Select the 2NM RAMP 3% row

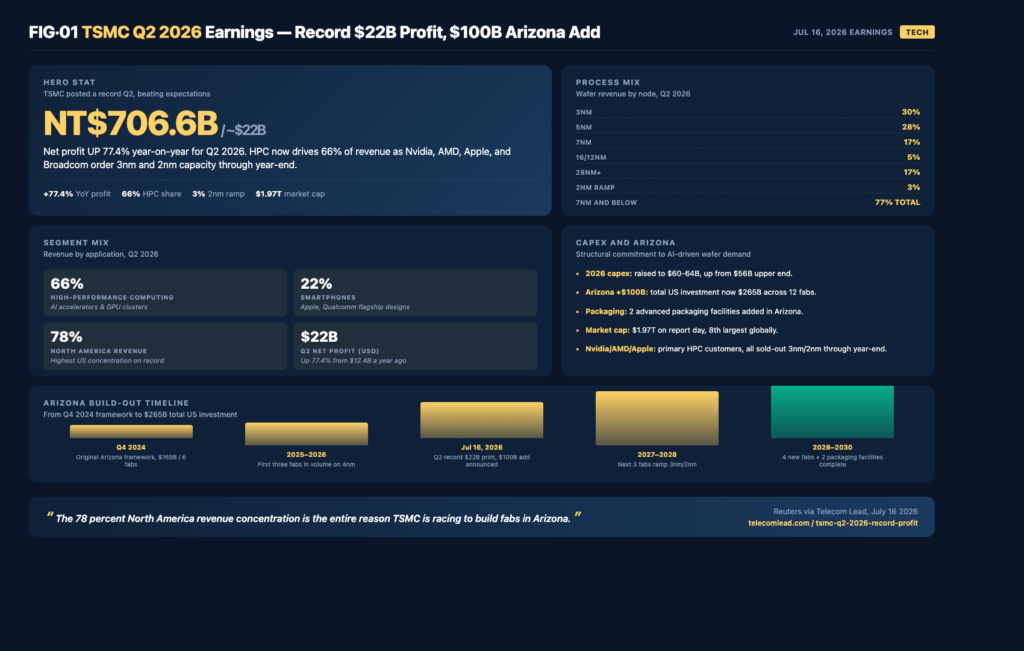point(748,187)
